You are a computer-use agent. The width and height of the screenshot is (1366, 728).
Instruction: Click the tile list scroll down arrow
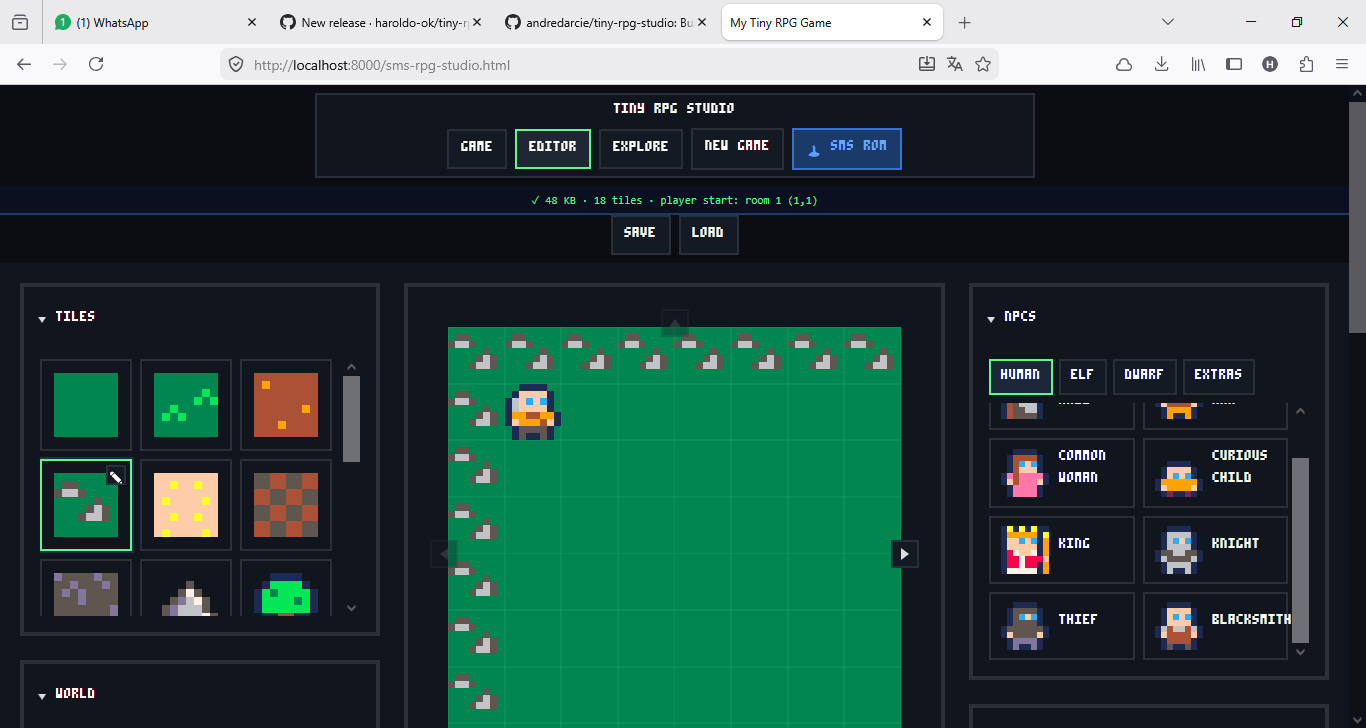tap(351, 607)
